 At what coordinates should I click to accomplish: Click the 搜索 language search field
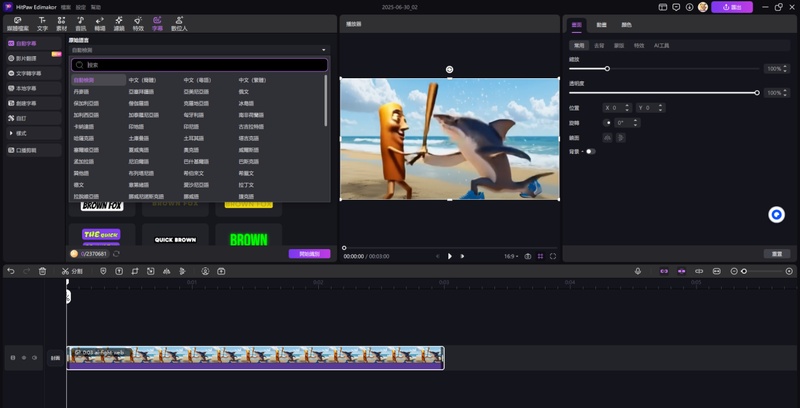[200, 65]
